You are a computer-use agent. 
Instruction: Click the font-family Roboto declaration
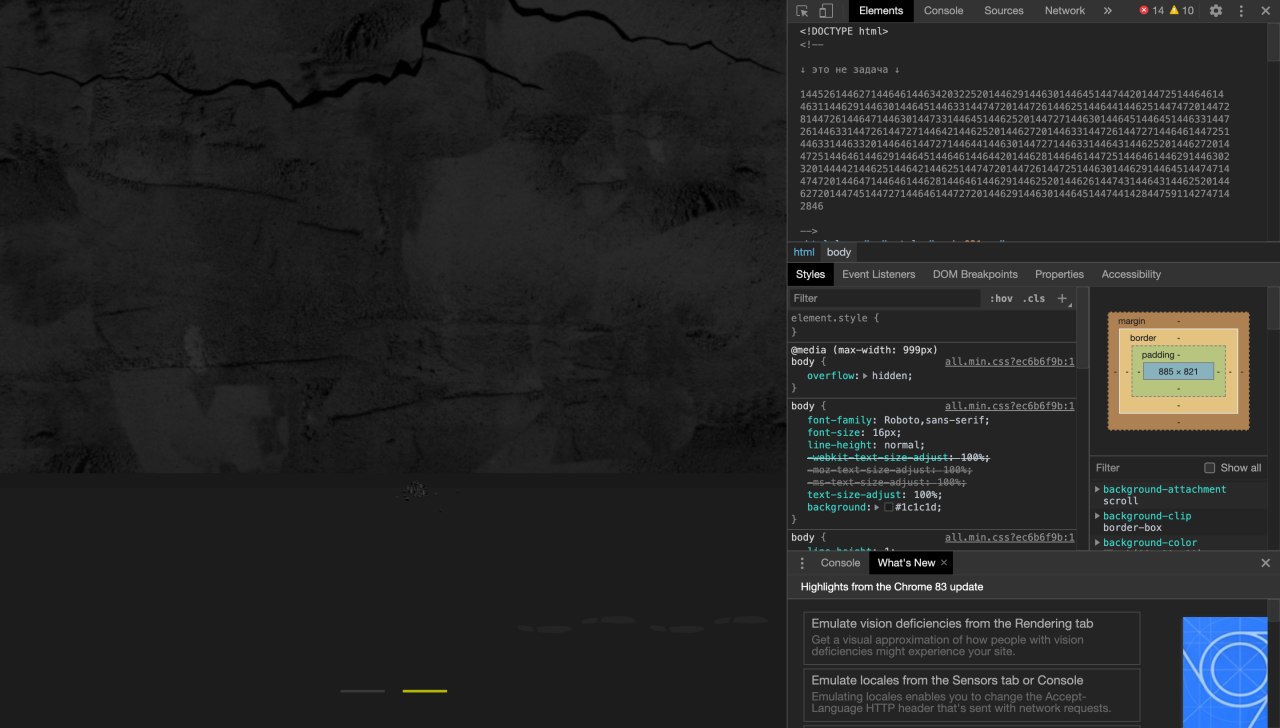tap(898, 420)
